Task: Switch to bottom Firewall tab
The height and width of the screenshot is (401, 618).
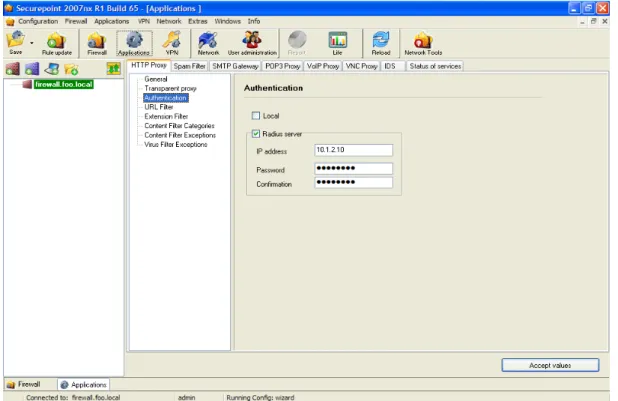Action: [x=24, y=384]
